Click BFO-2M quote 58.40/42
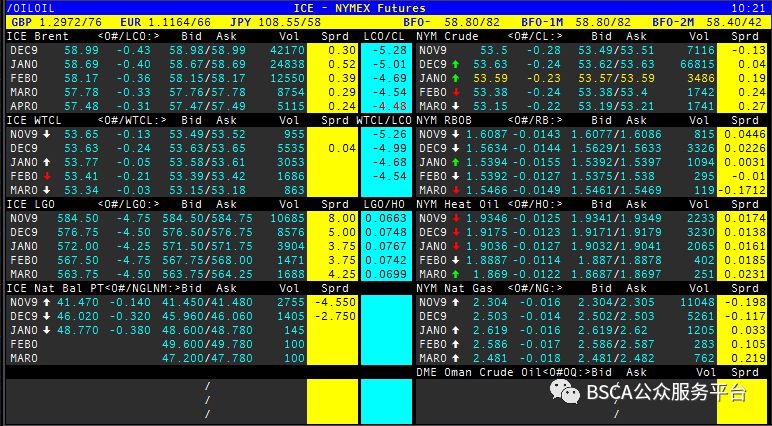 (734, 22)
